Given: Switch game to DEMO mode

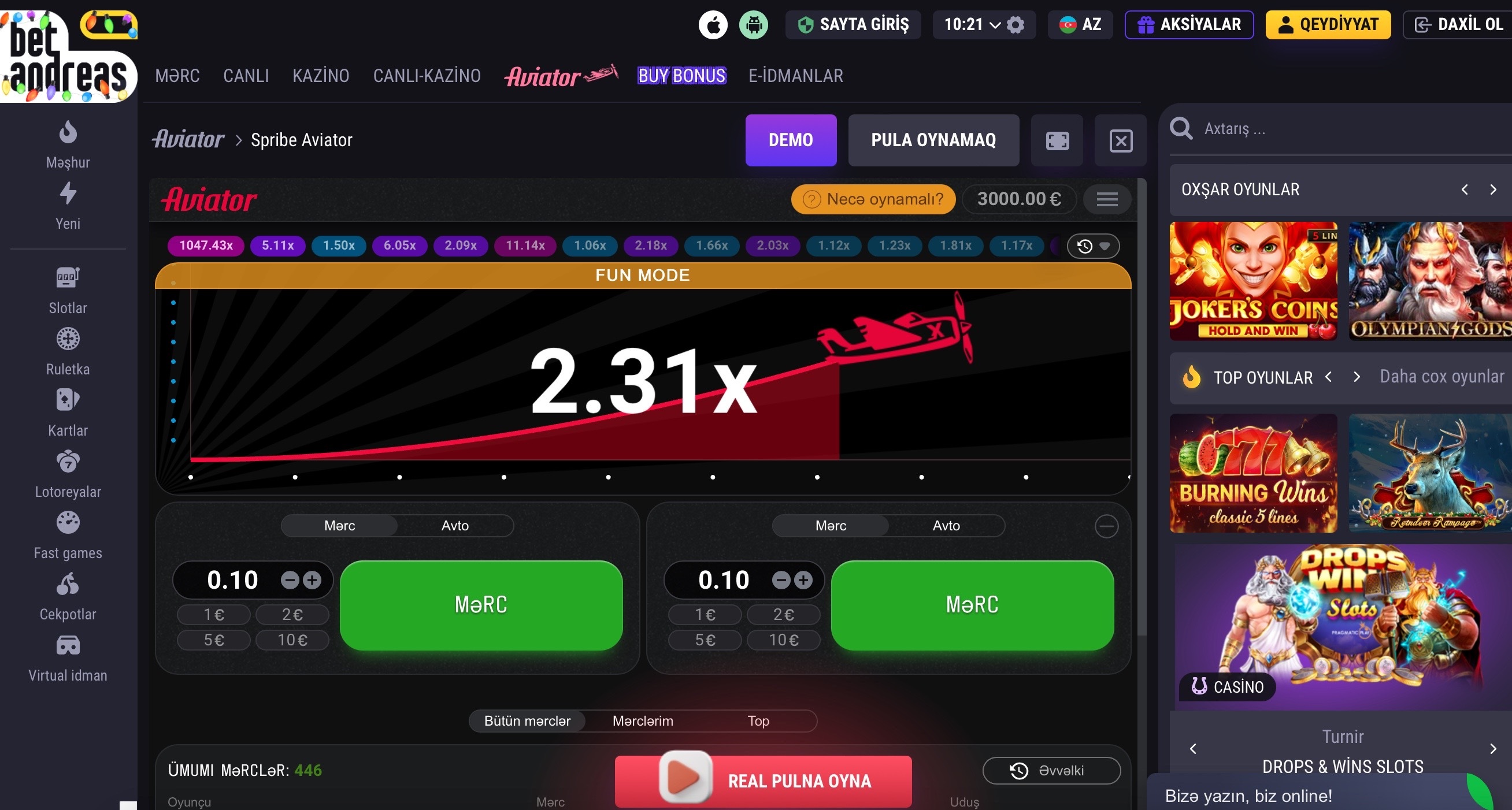Looking at the screenshot, I should (x=791, y=140).
